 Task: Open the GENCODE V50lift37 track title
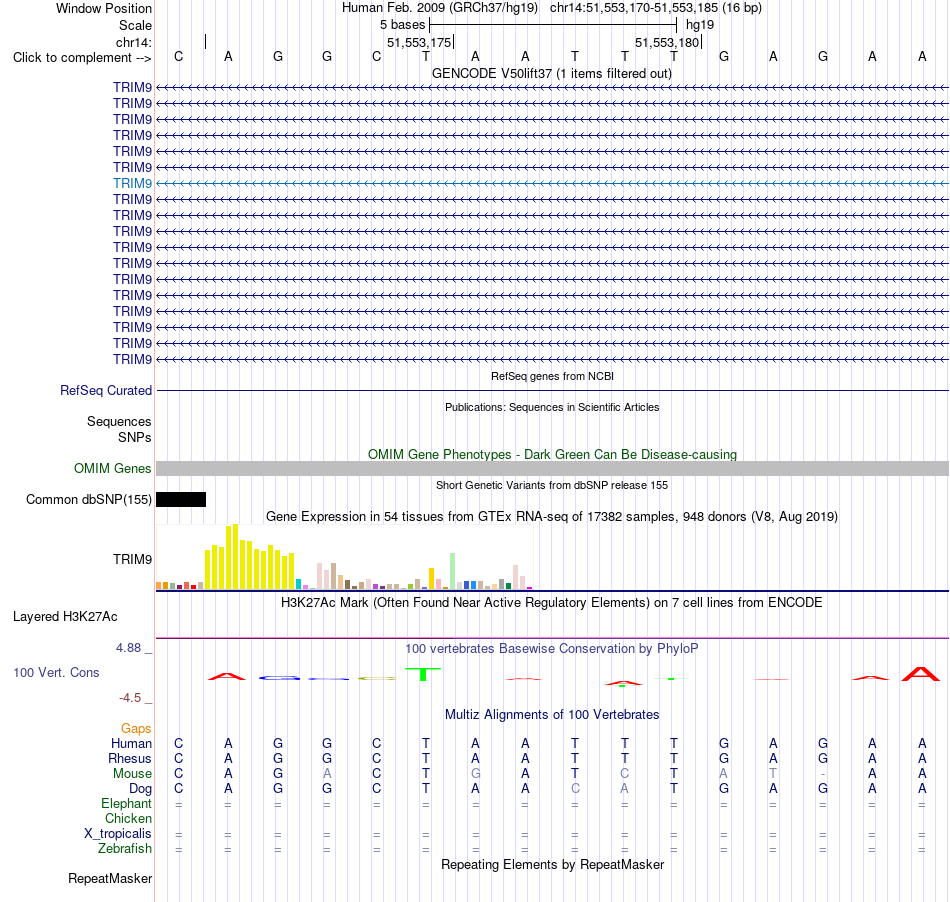coord(552,73)
